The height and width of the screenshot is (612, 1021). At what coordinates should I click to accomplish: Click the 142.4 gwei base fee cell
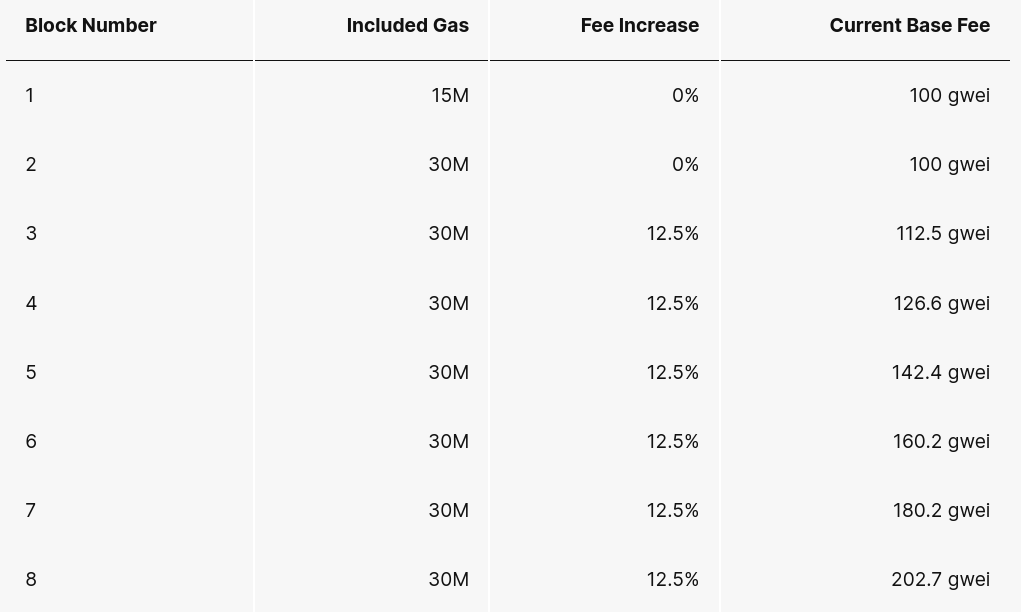[x=941, y=372]
